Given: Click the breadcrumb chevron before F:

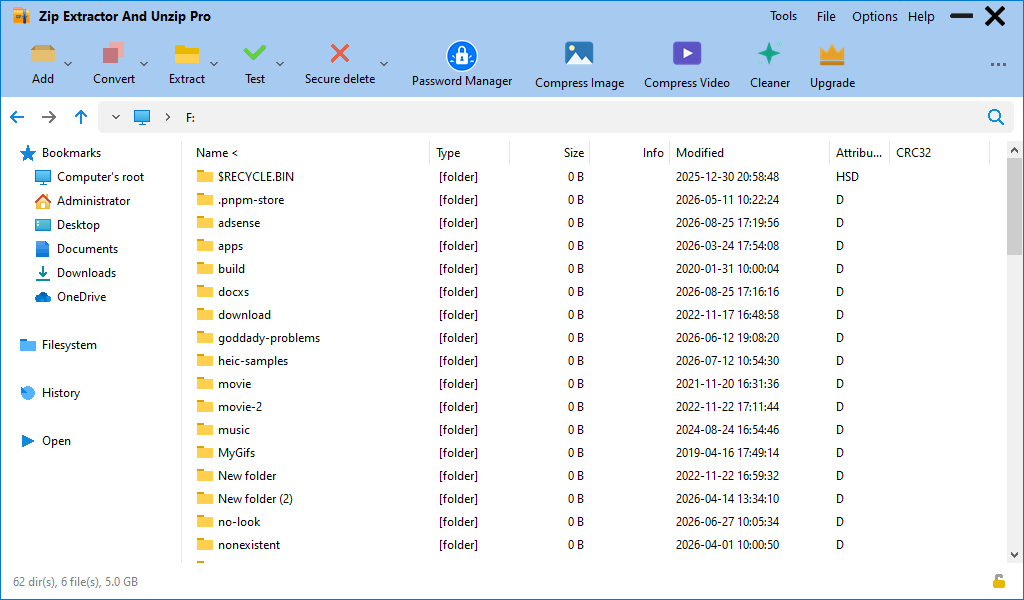Looking at the screenshot, I should click(x=168, y=117).
